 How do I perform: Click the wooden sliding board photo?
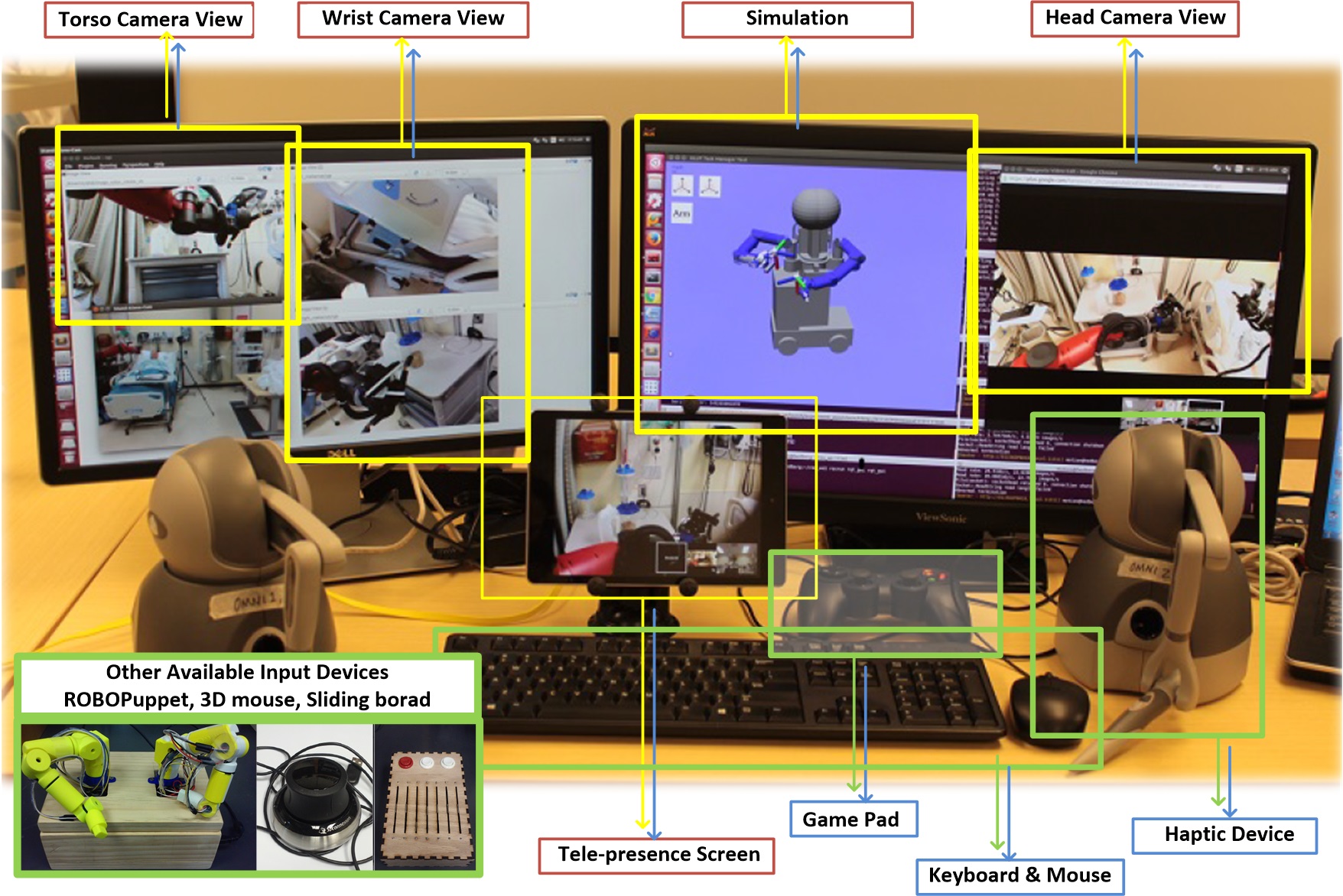click(427, 797)
